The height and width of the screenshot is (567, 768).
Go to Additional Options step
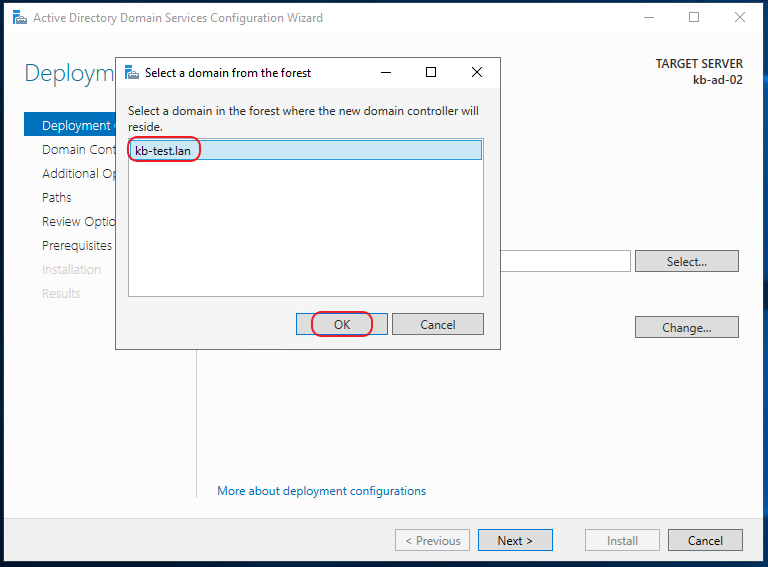coord(78,173)
